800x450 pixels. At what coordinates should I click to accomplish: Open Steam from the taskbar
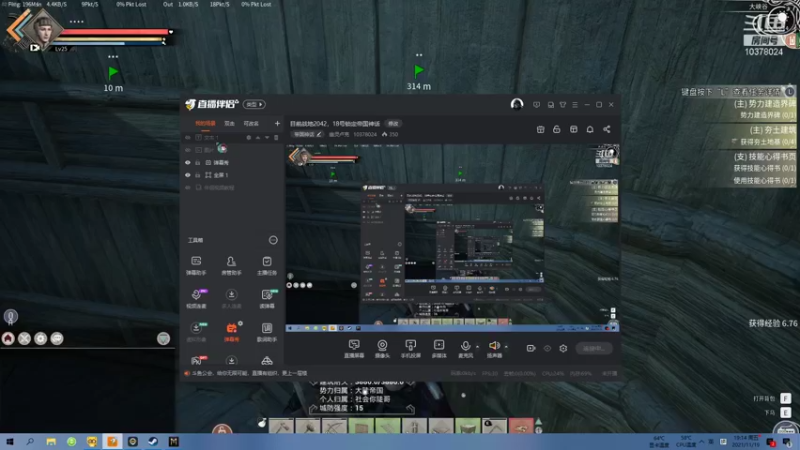coord(153,441)
